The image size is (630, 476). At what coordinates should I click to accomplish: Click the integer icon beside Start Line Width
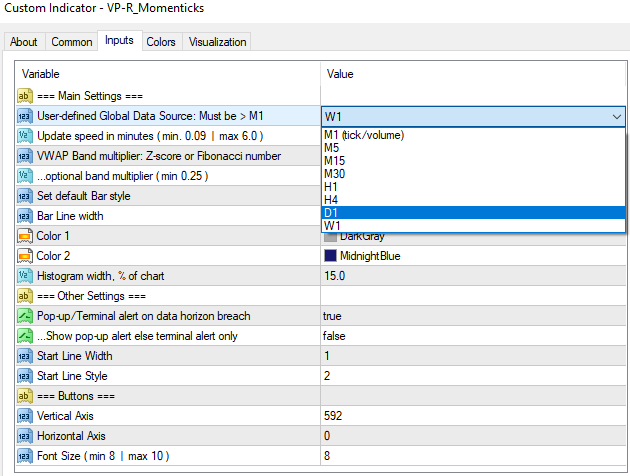[x=26, y=356]
